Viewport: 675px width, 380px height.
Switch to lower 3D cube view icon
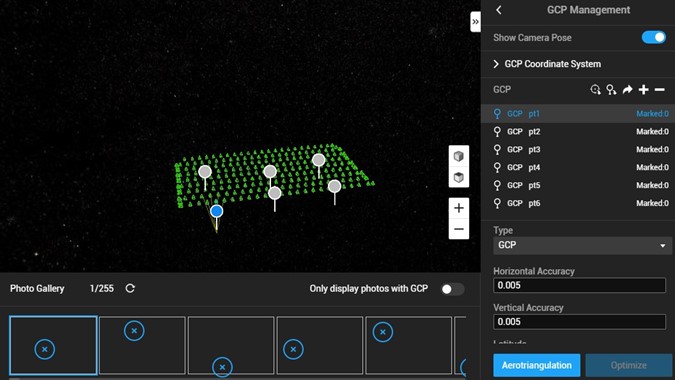458,177
